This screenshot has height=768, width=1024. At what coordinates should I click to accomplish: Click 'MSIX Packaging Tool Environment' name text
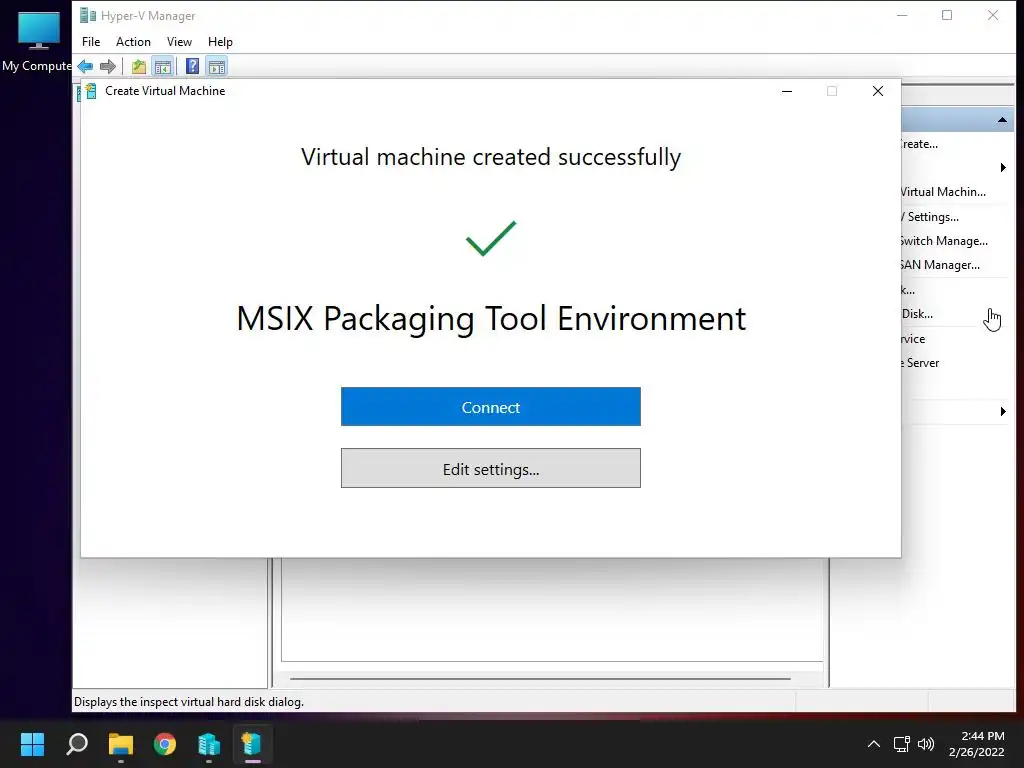point(490,319)
